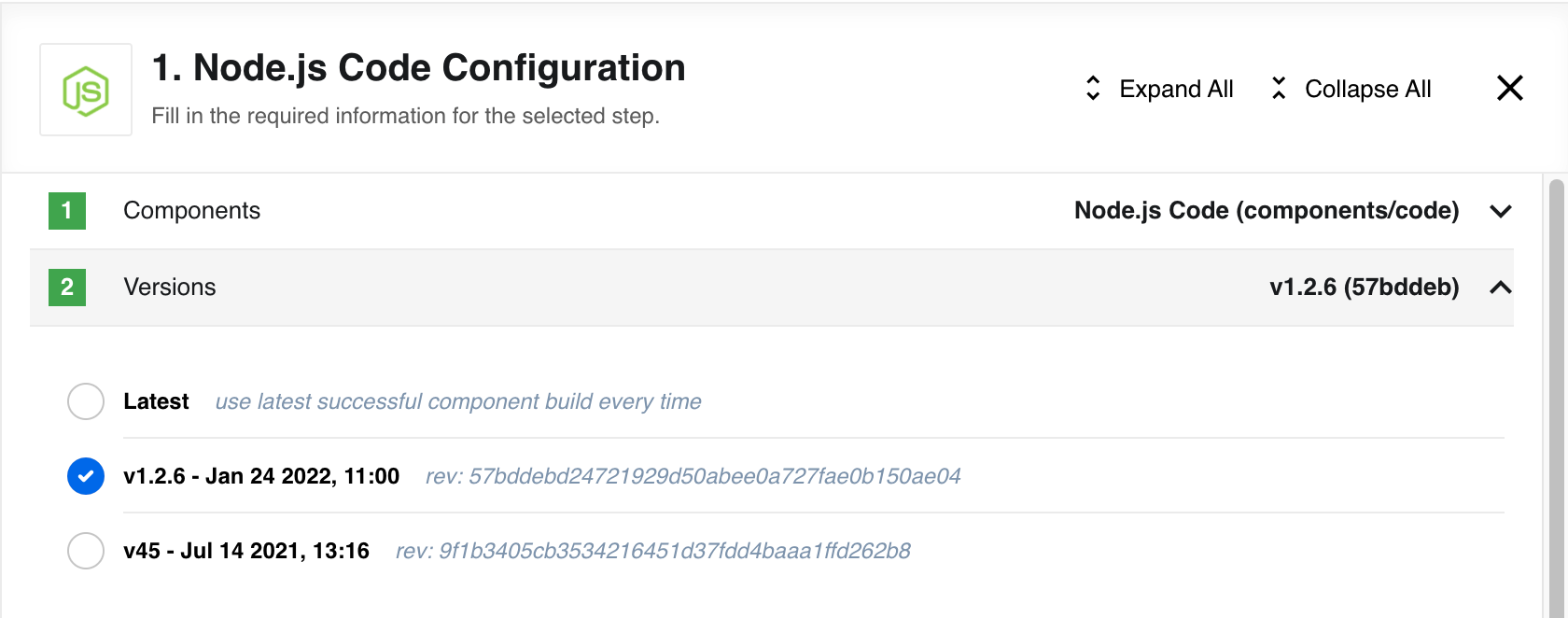1568x618 pixels.
Task: Click the Expand All button
Action: [x=1158, y=89]
